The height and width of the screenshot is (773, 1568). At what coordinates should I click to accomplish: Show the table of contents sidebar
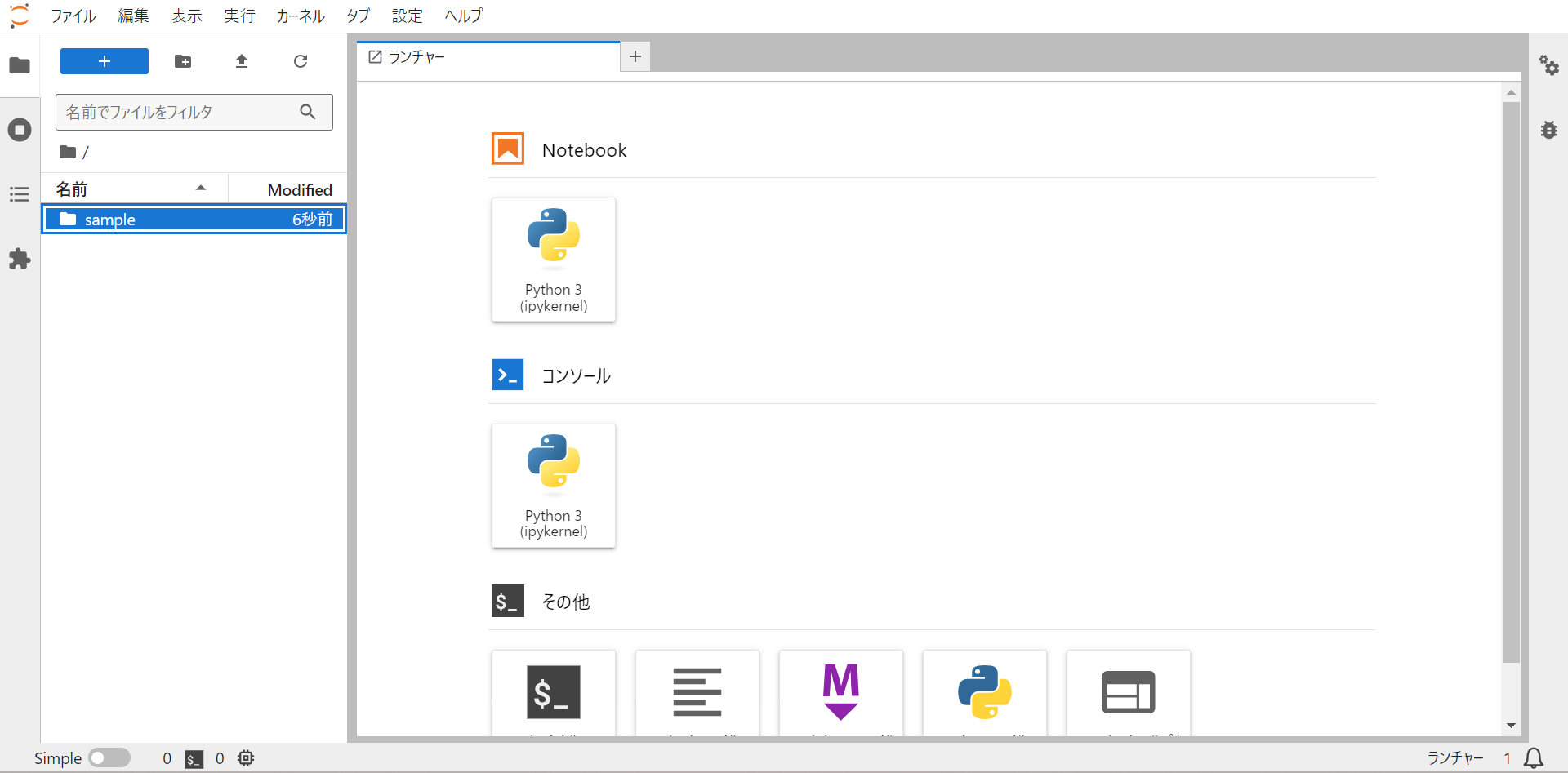pyautogui.click(x=20, y=194)
